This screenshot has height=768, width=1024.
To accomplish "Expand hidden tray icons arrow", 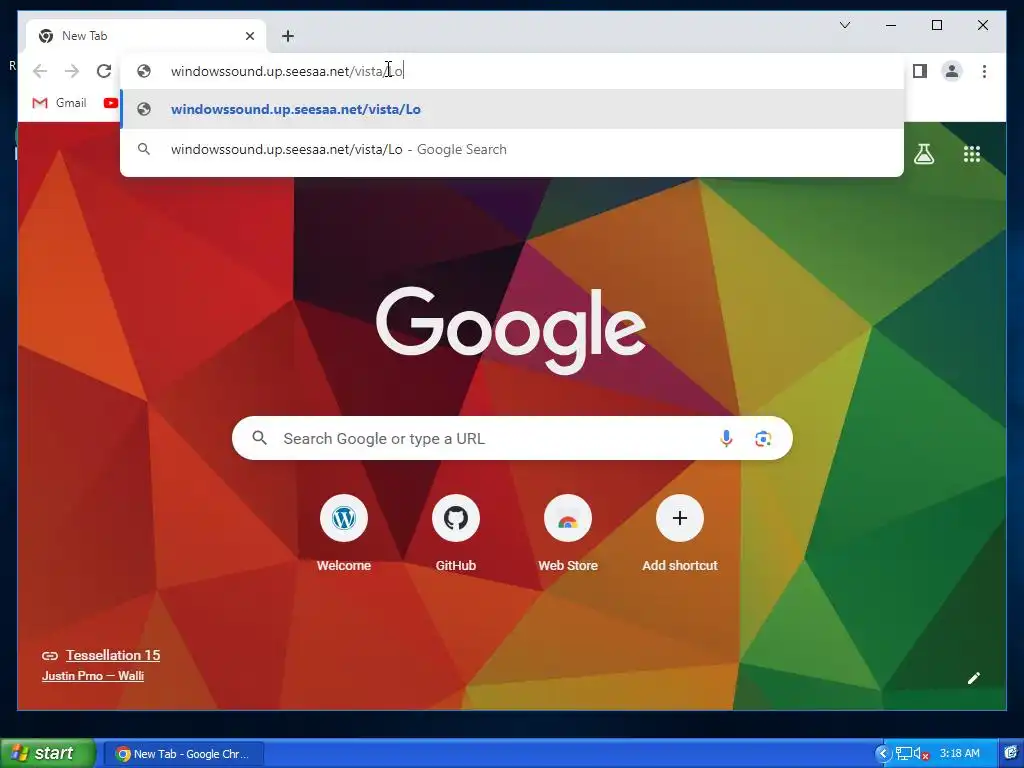I will click(x=882, y=754).
